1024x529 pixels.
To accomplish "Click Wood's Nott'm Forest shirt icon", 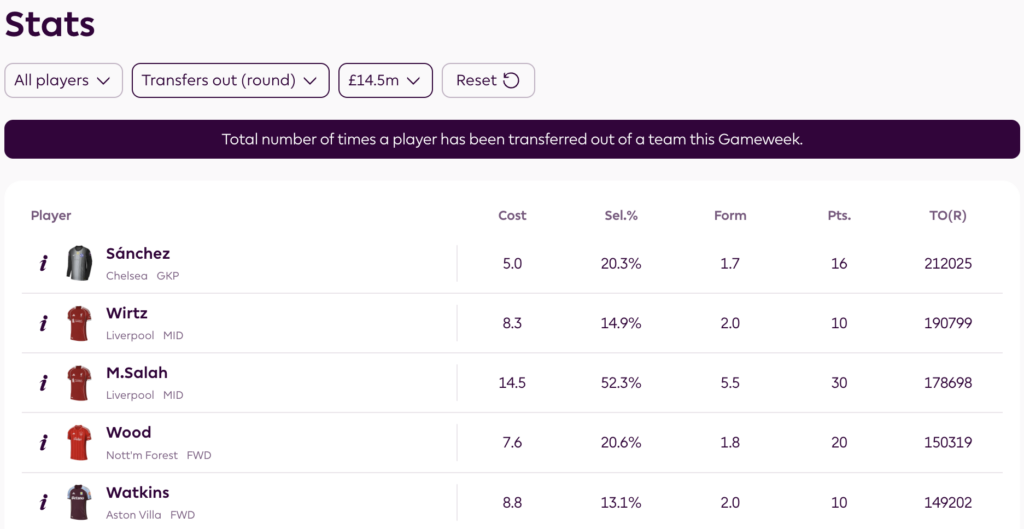I will coord(79,443).
